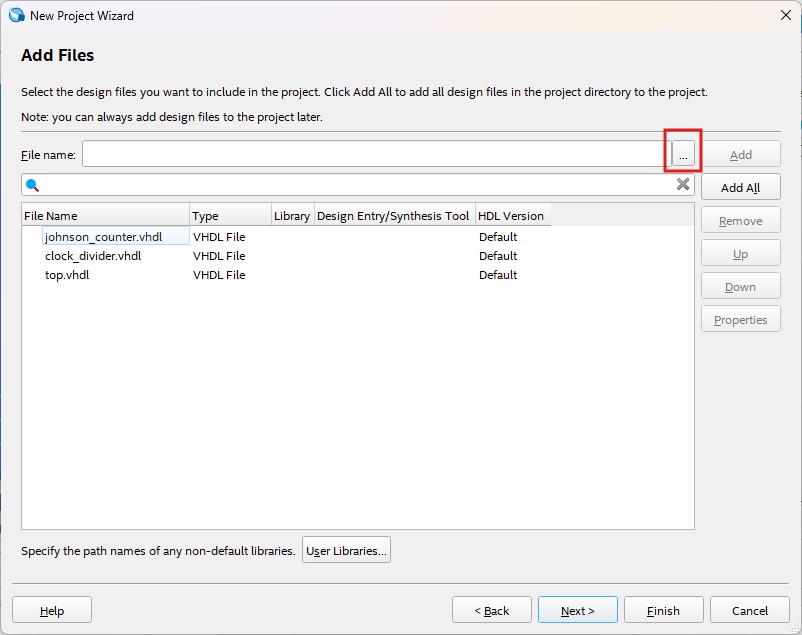
Task: Close the New Project Wizard window
Action: [x=786, y=15]
